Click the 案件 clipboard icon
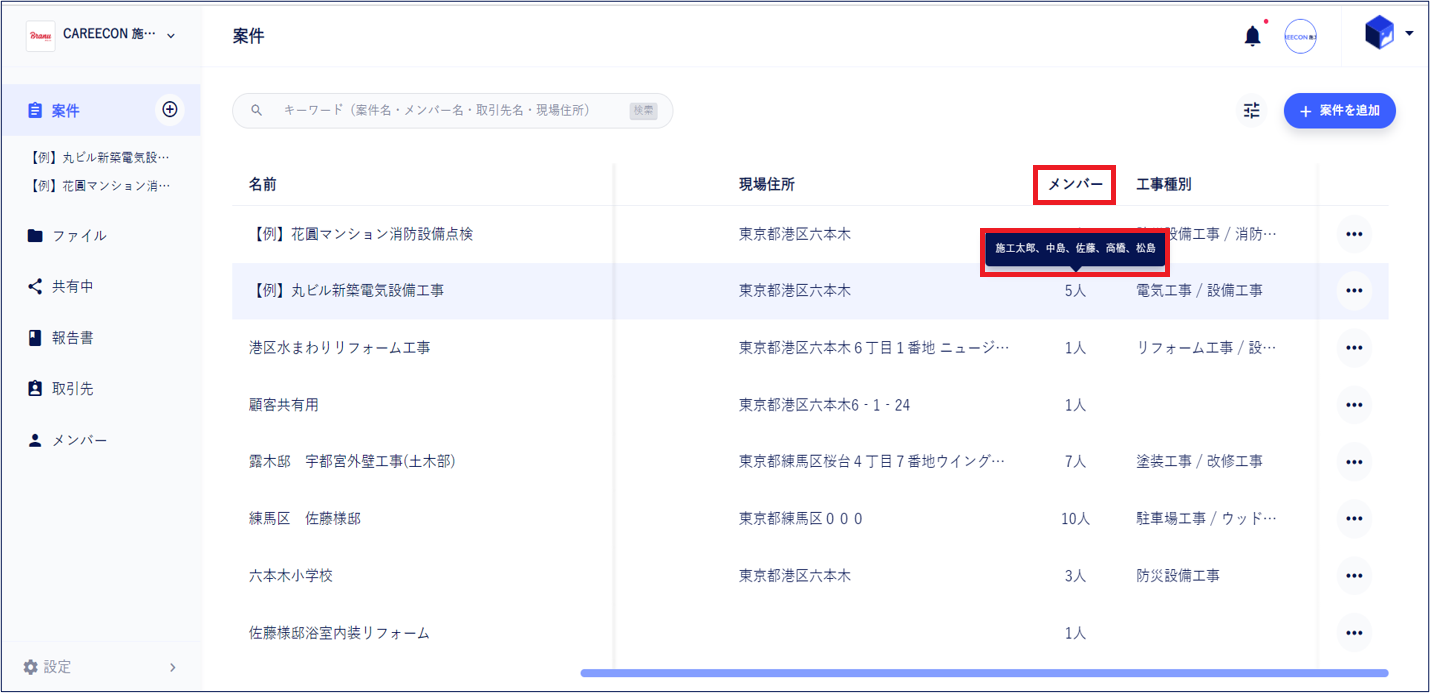The image size is (1430, 693). coord(35,110)
